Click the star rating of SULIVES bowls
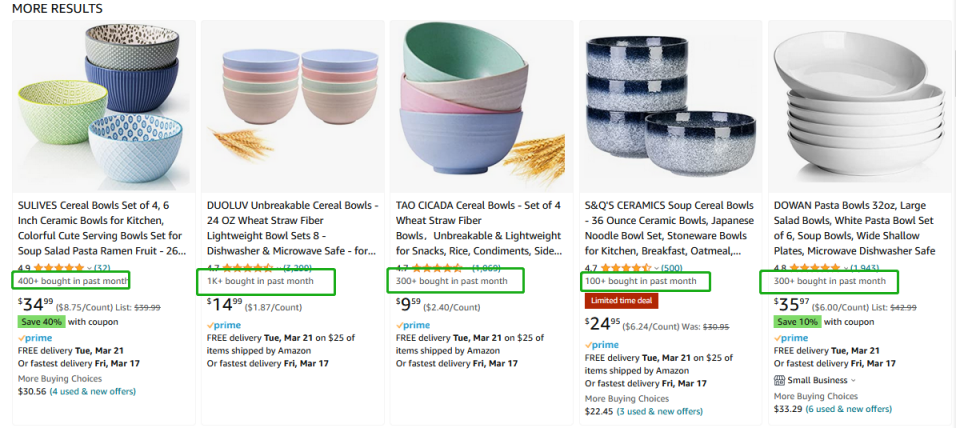Screen dimensions: 956x428 tap(59, 268)
